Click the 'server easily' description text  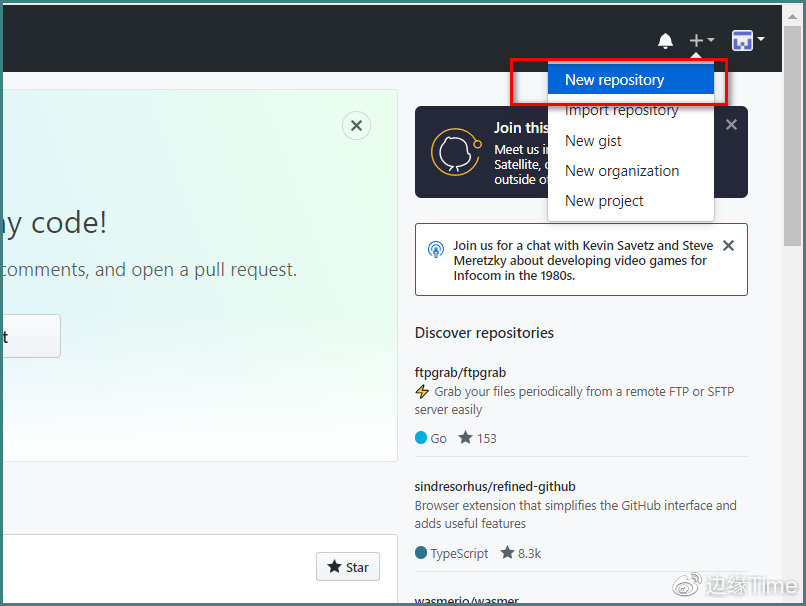(448, 410)
